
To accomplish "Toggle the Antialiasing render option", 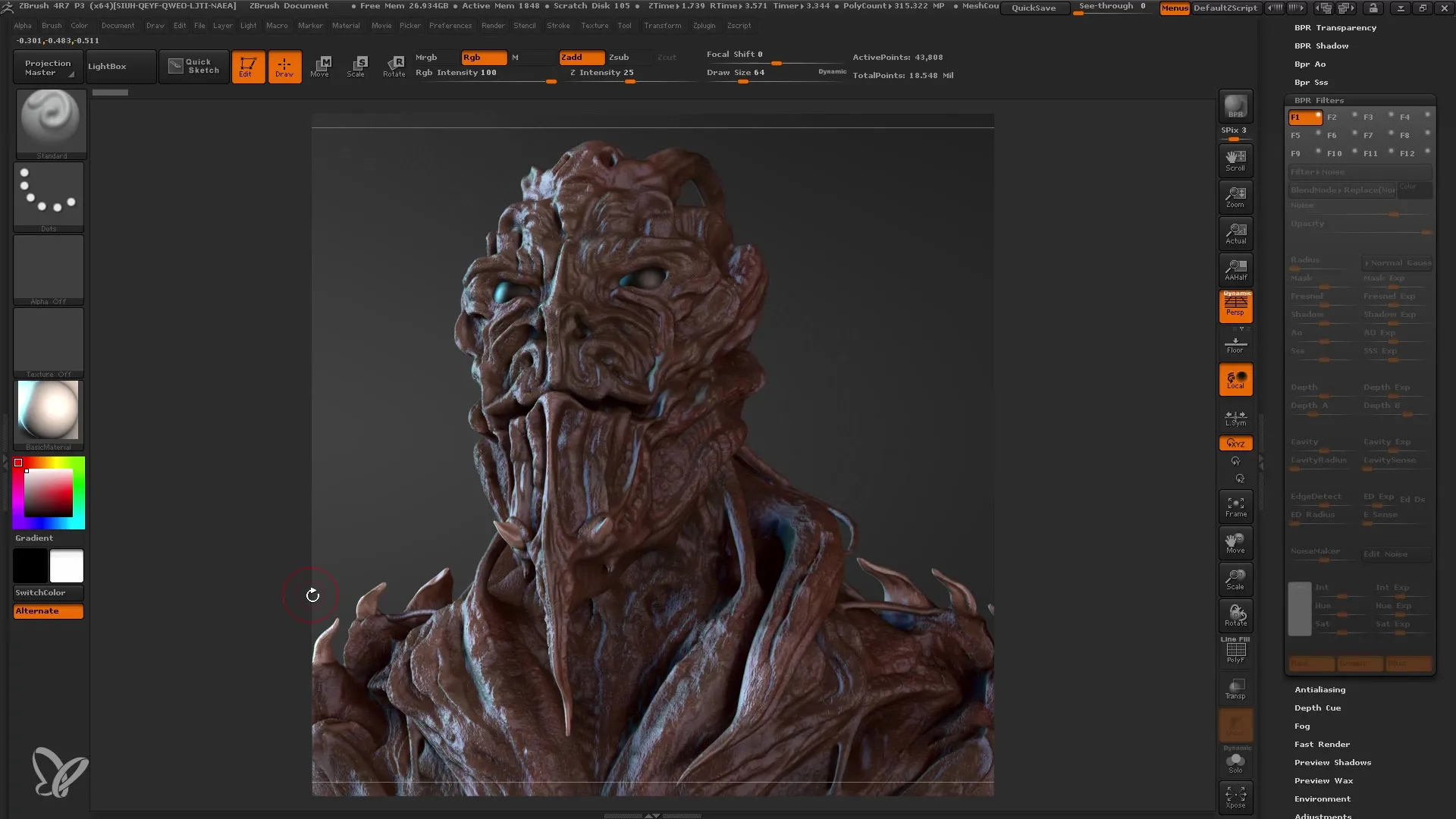I will 1320,689.
